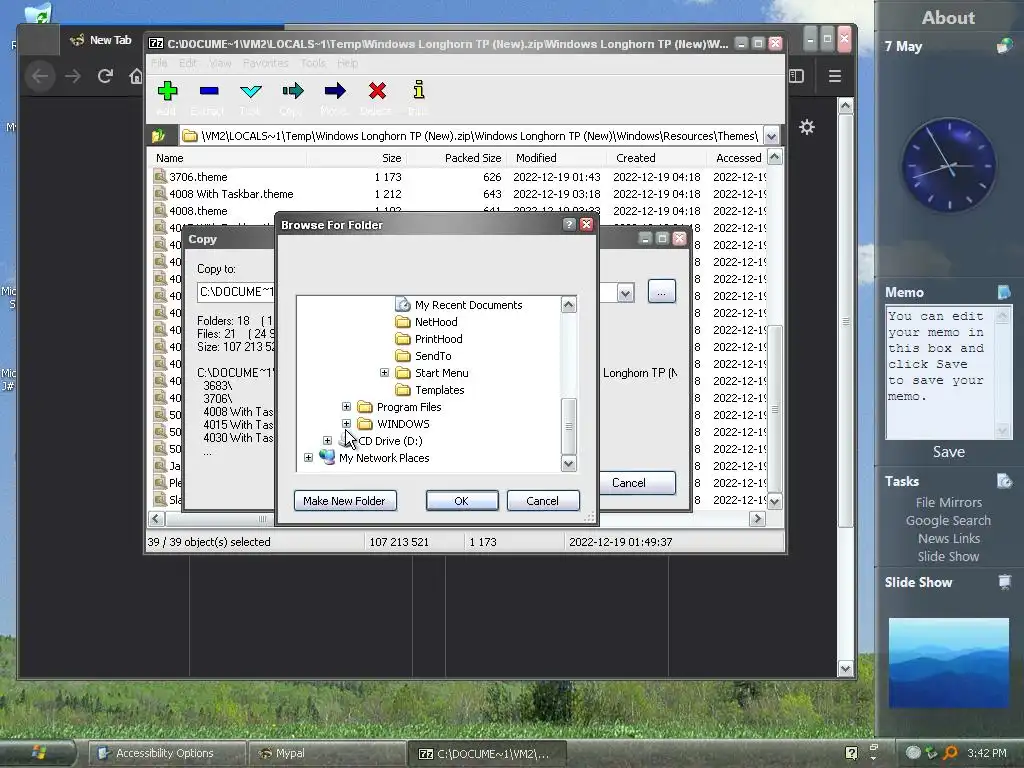Viewport: 1024px width, 768px height.
Task: Click the red X Delete toolbar icon
Action: click(377, 91)
